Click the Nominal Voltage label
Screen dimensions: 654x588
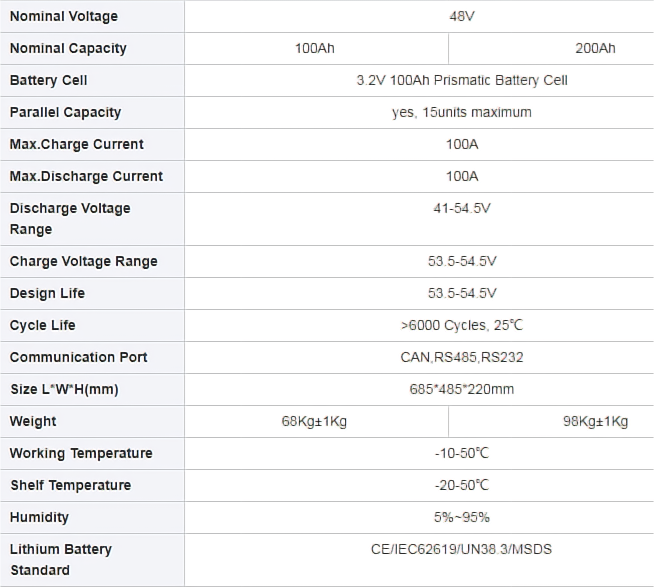64,16
